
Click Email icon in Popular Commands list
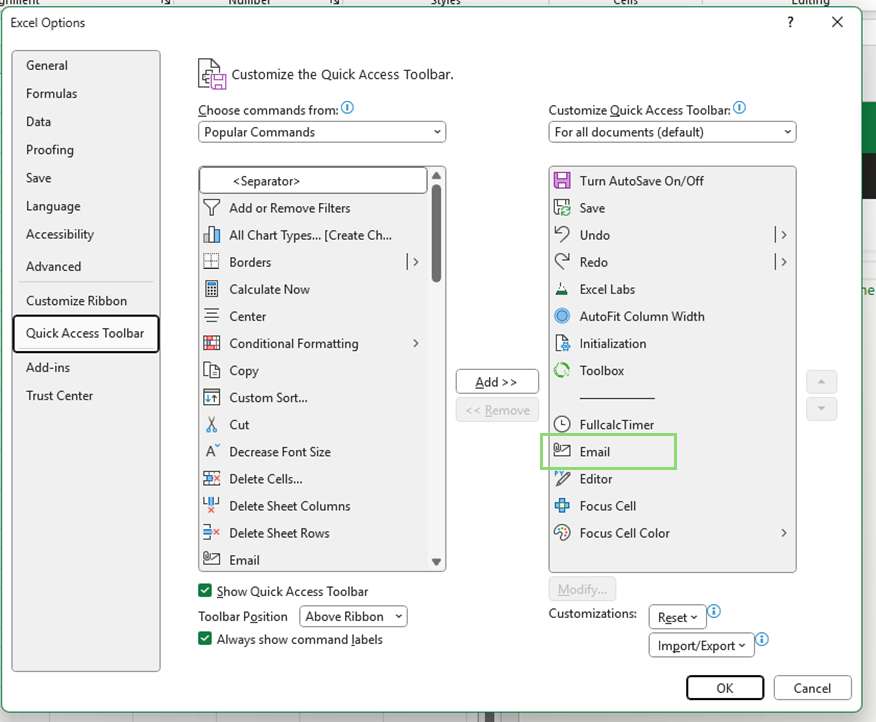(211, 558)
